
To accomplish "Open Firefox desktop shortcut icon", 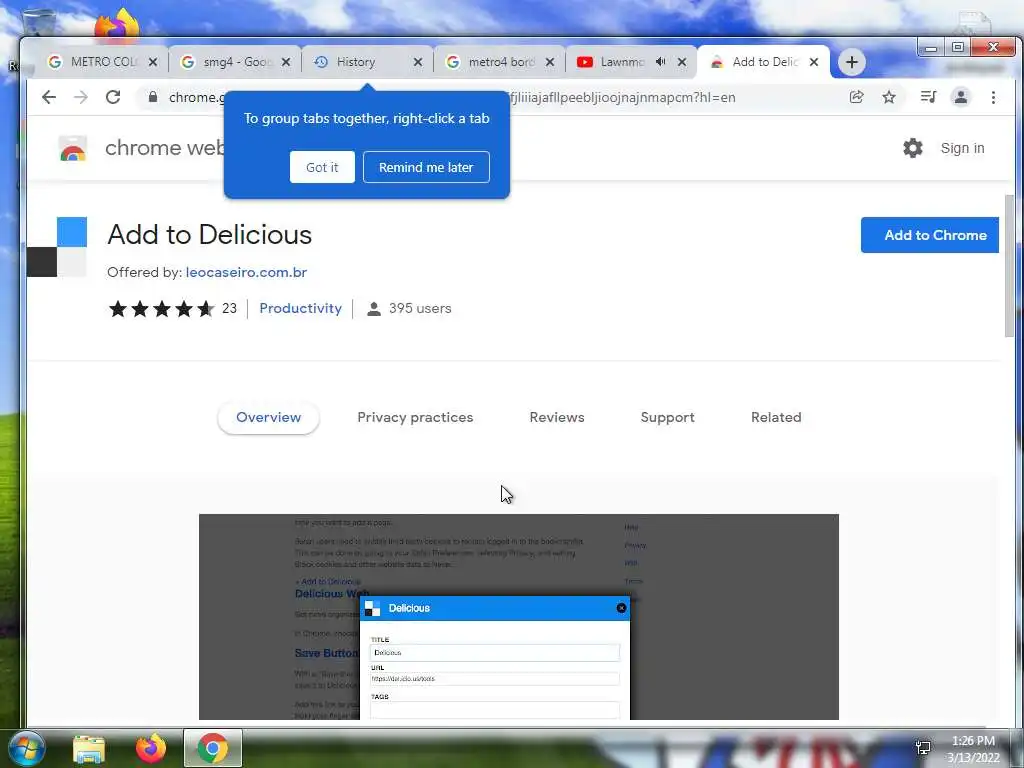I will [117, 25].
